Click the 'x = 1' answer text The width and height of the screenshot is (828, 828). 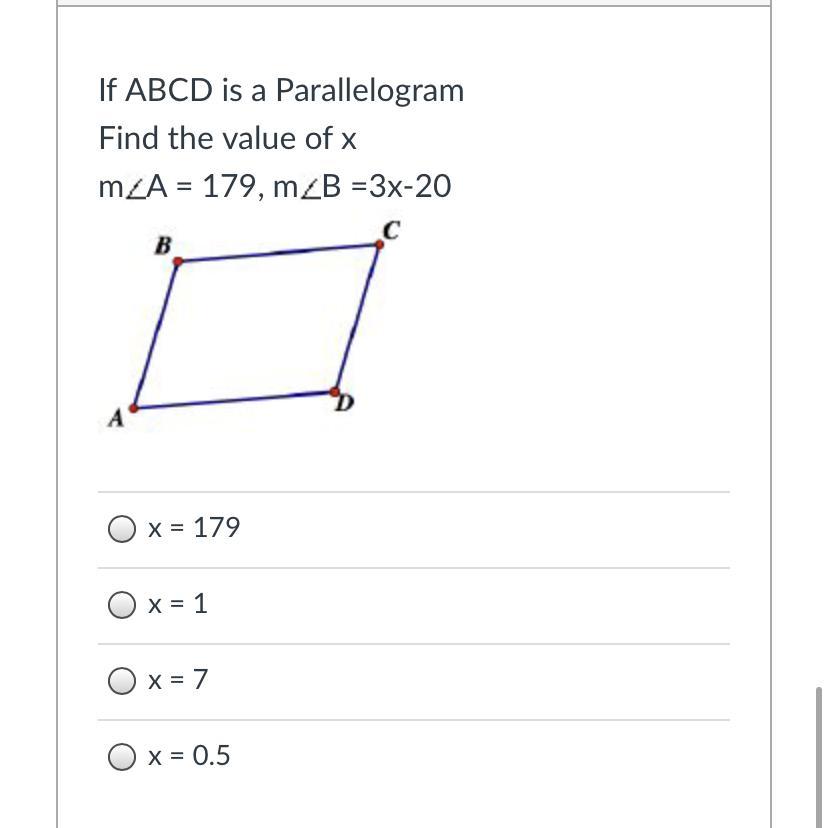pyautogui.click(x=177, y=604)
